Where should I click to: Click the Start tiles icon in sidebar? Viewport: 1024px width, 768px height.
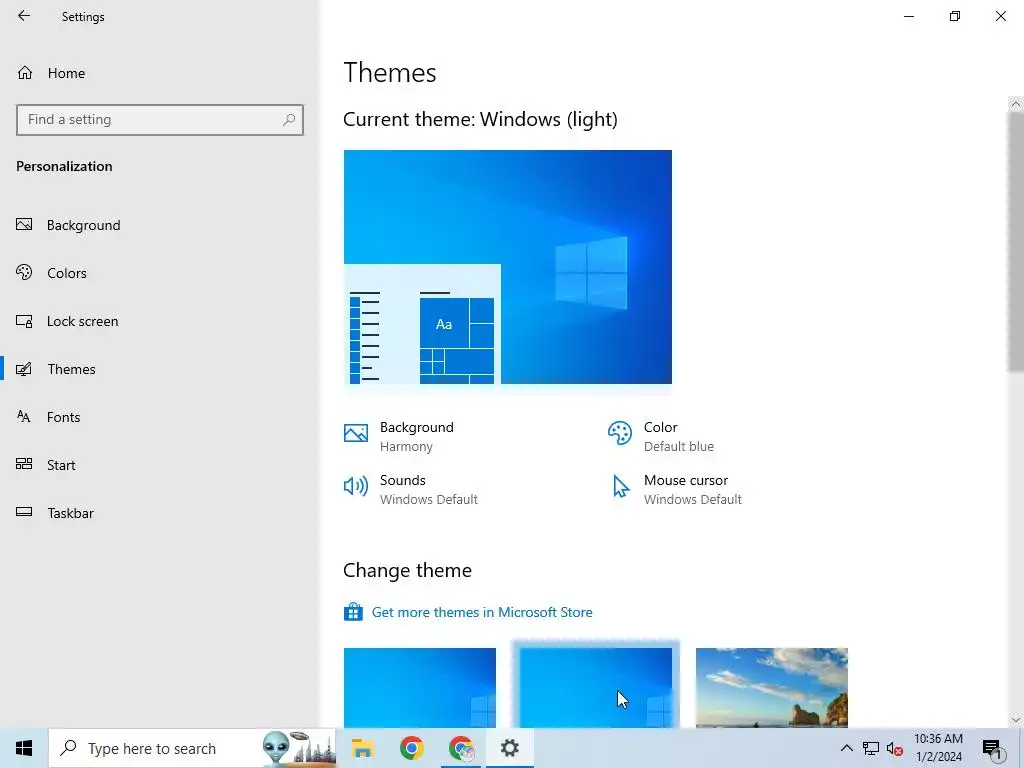click(x=24, y=464)
